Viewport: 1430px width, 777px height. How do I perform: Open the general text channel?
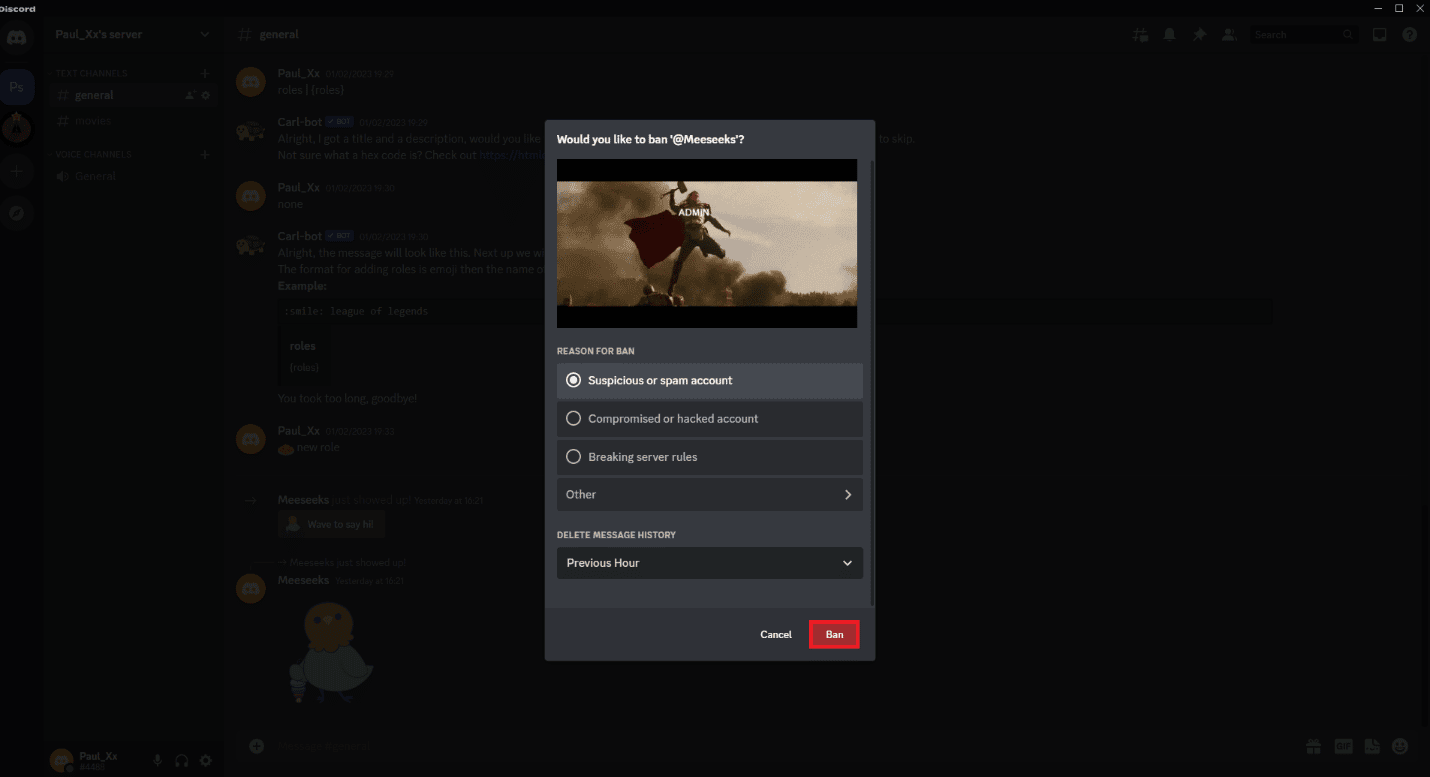pos(133,96)
